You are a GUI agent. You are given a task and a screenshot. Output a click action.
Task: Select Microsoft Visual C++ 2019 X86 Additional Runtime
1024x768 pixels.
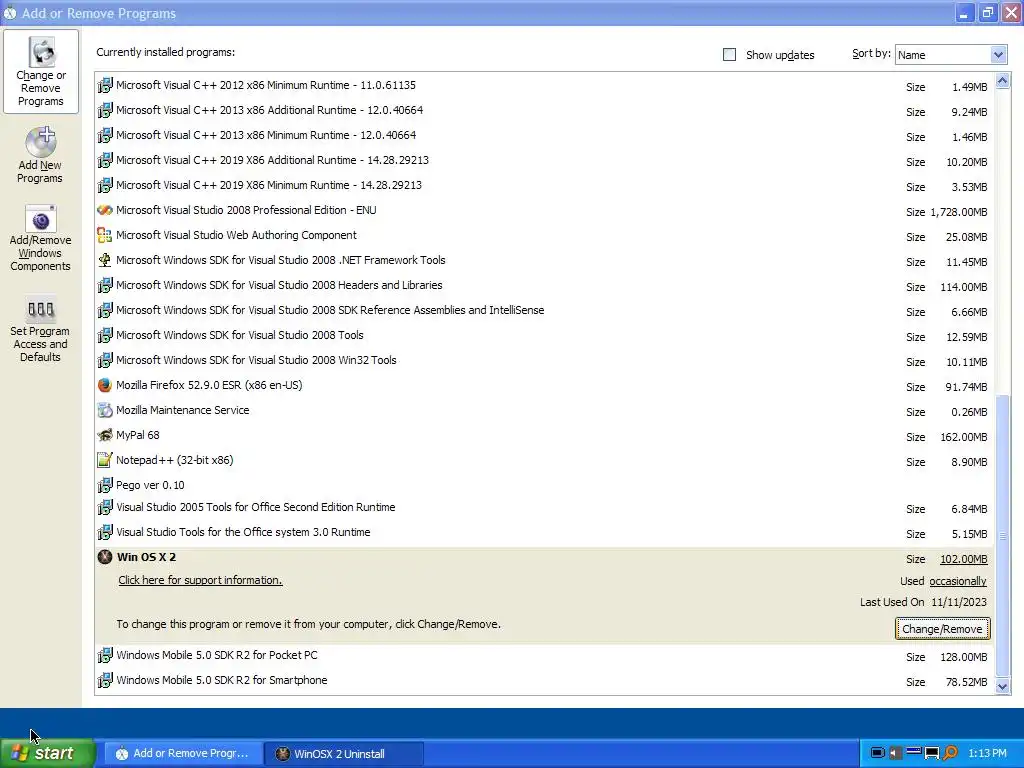[x=543, y=160]
